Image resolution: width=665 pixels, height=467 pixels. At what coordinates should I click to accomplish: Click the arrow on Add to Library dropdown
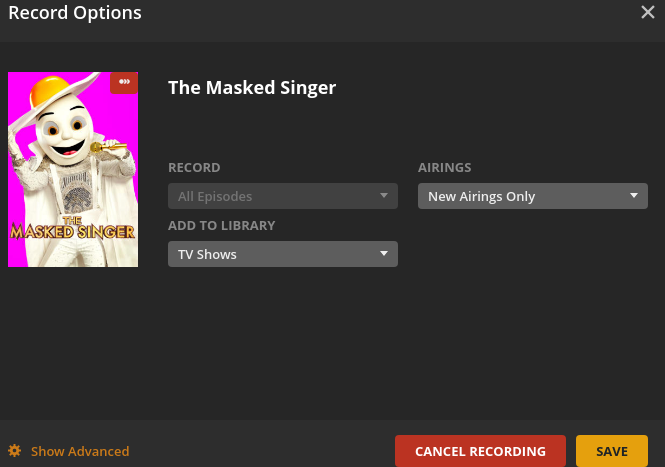[383, 254]
